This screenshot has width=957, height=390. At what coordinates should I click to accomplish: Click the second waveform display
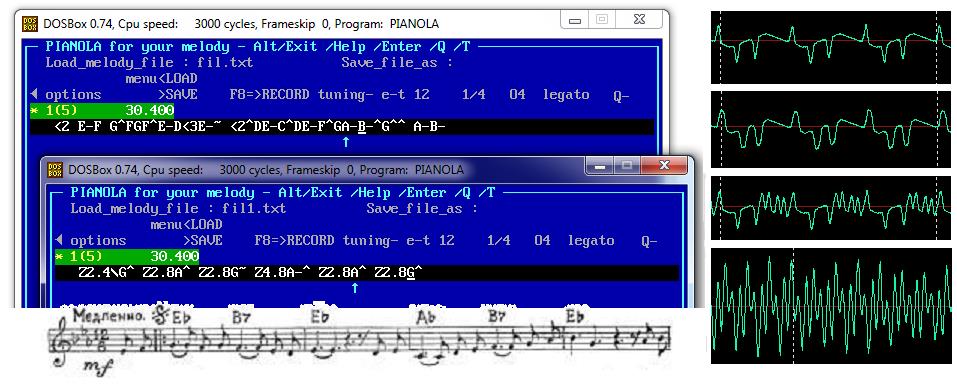coord(831,129)
